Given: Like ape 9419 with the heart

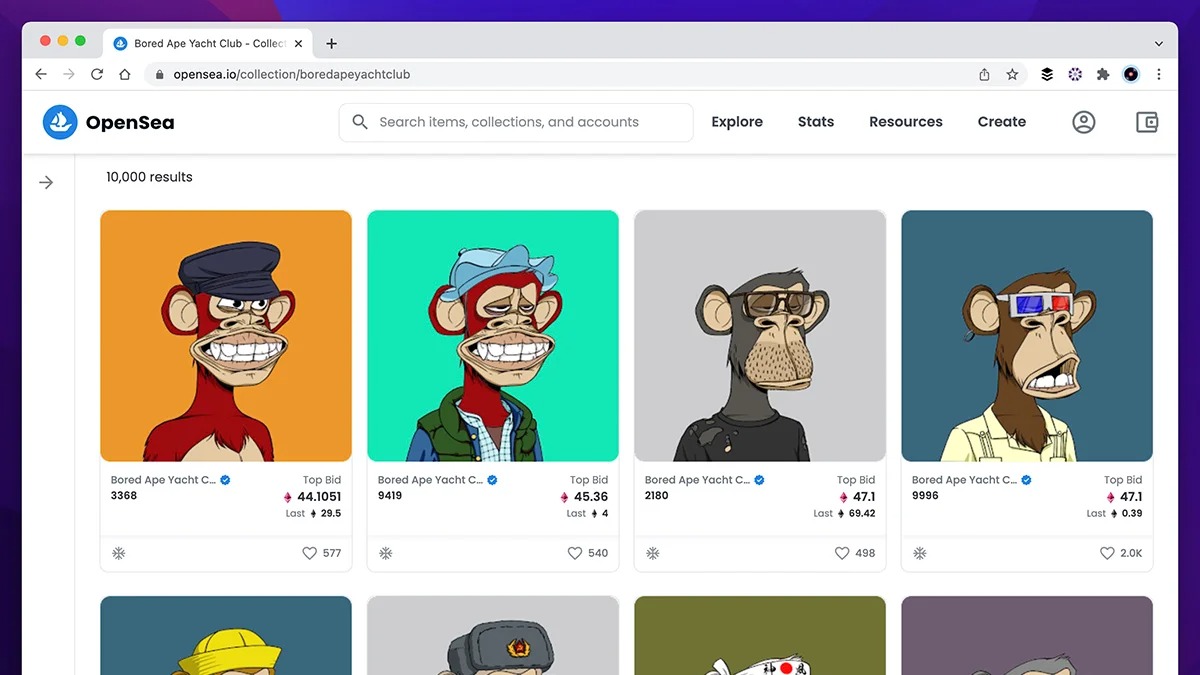Looking at the screenshot, I should (575, 553).
